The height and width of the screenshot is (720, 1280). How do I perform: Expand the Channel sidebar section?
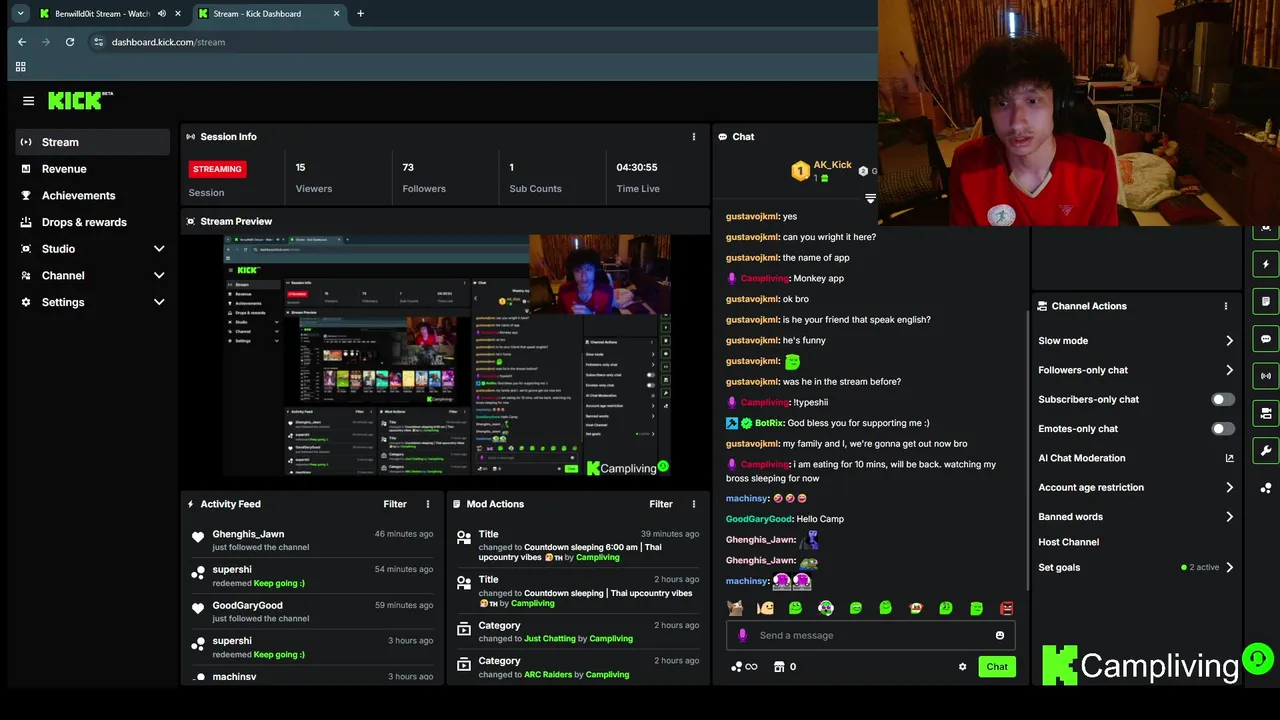(x=92, y=276)
